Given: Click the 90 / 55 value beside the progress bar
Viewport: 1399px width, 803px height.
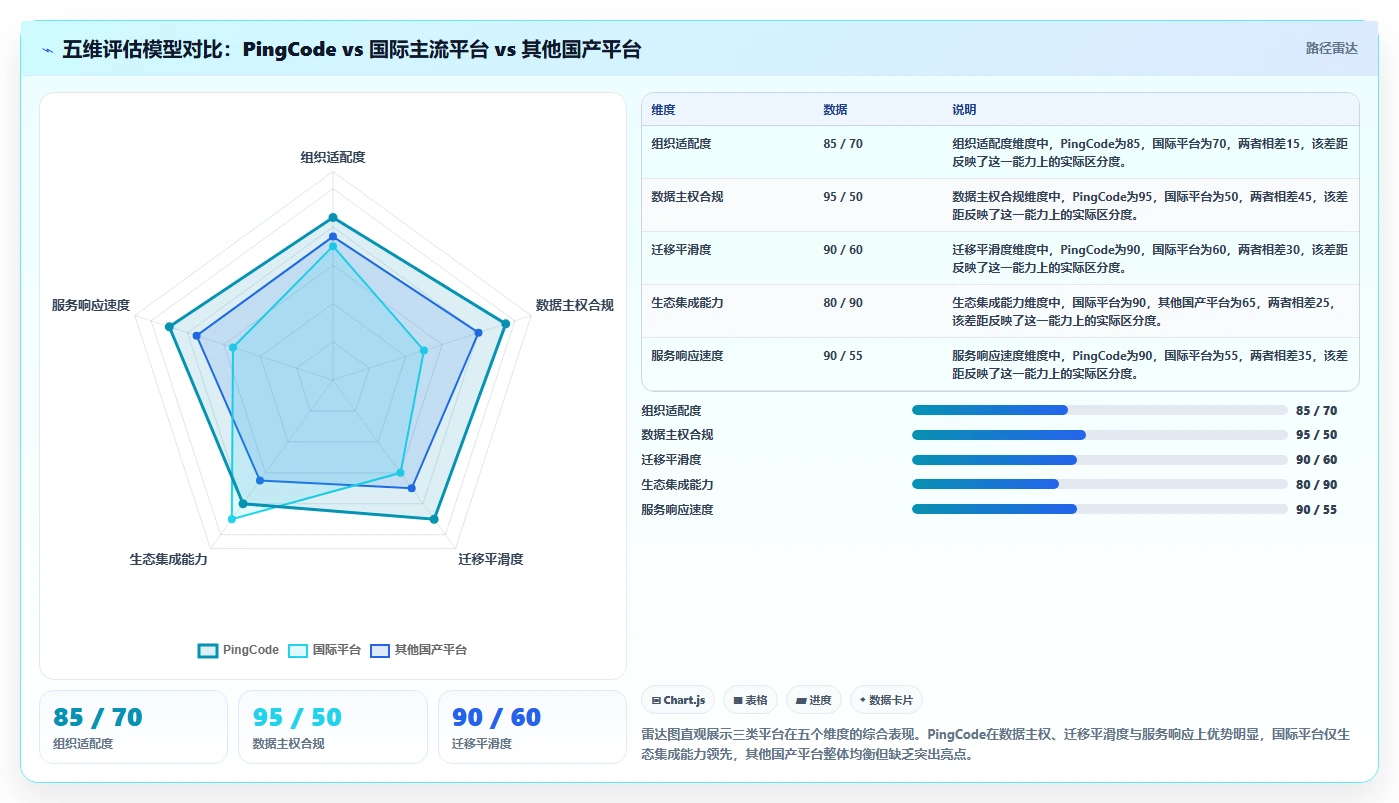Looking at the screenshot, I should 1316,510.
